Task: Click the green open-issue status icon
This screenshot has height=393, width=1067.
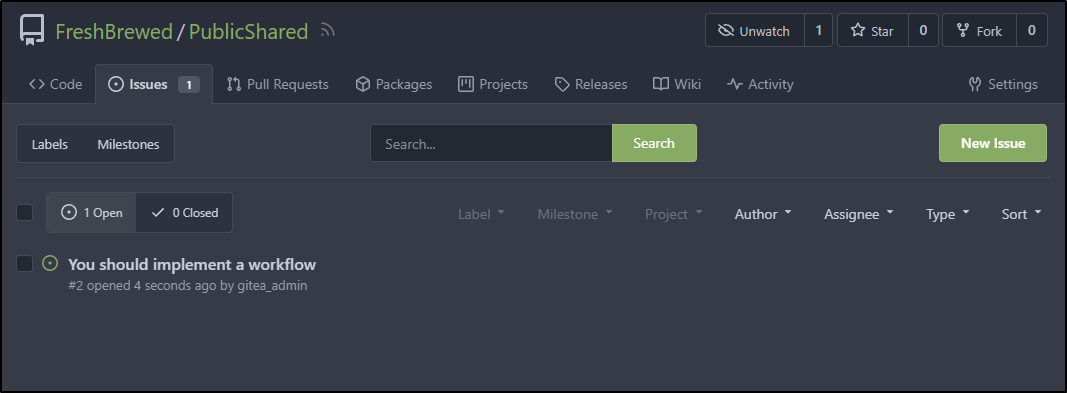Action: (x=50, y=263)
